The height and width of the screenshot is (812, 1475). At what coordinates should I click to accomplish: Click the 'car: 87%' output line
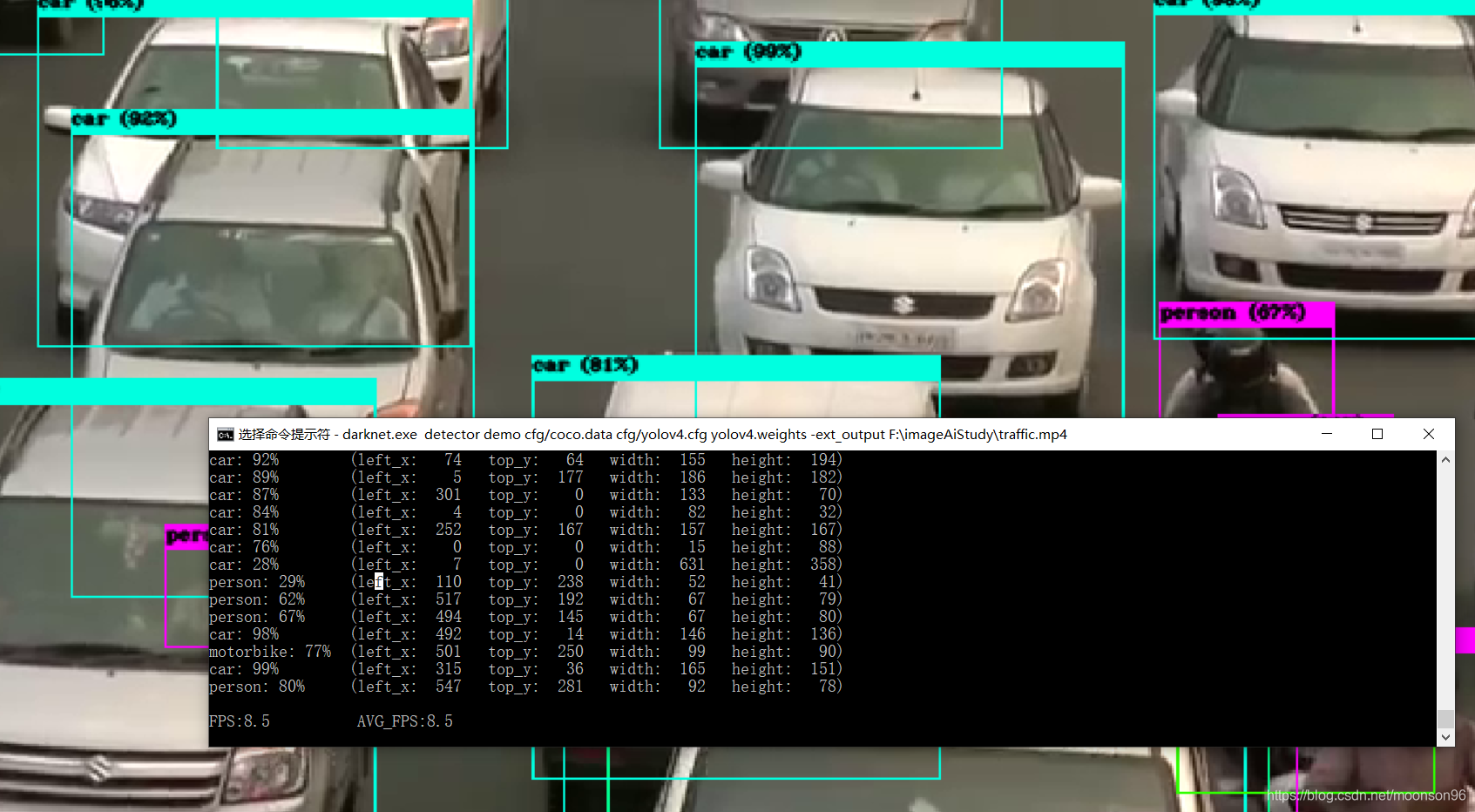(526, 495)
